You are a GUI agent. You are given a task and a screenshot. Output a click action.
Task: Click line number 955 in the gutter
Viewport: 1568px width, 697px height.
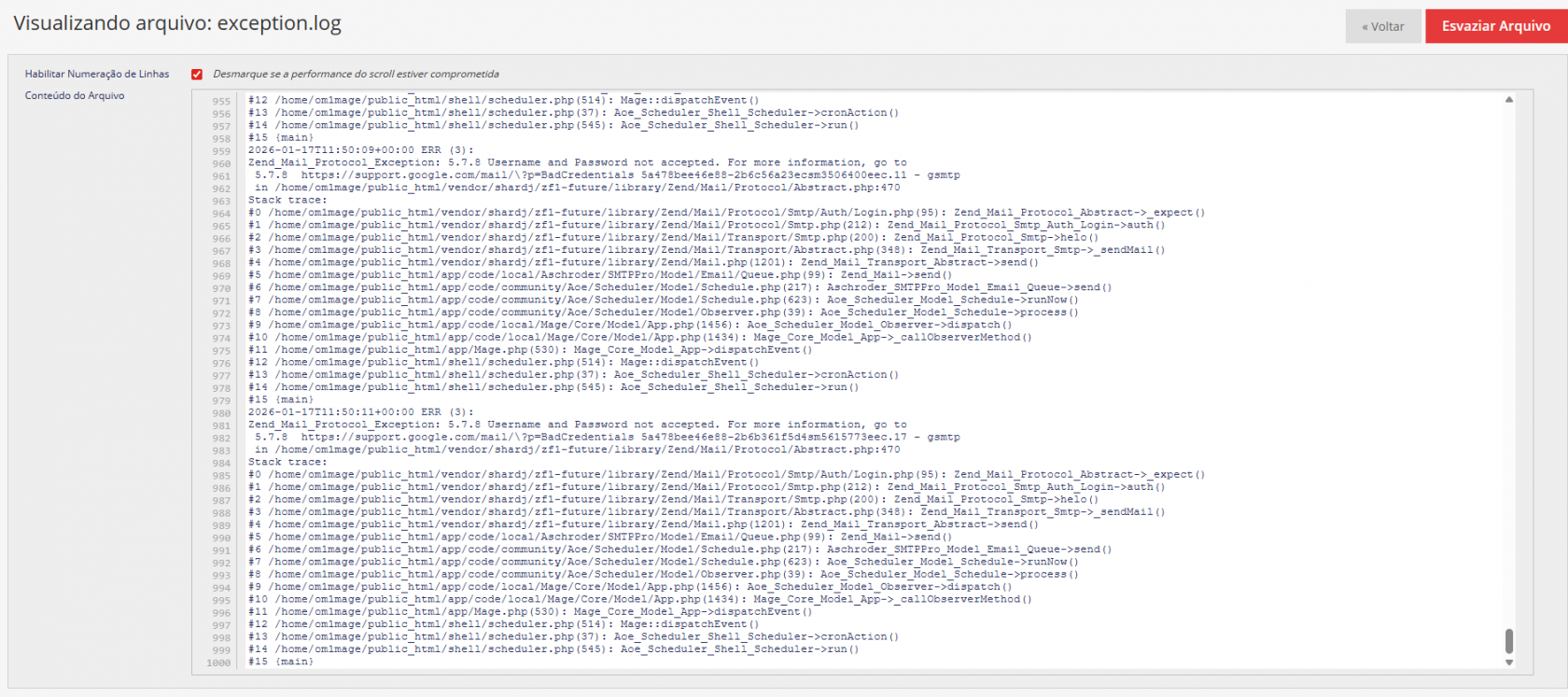tap(220, 102)
